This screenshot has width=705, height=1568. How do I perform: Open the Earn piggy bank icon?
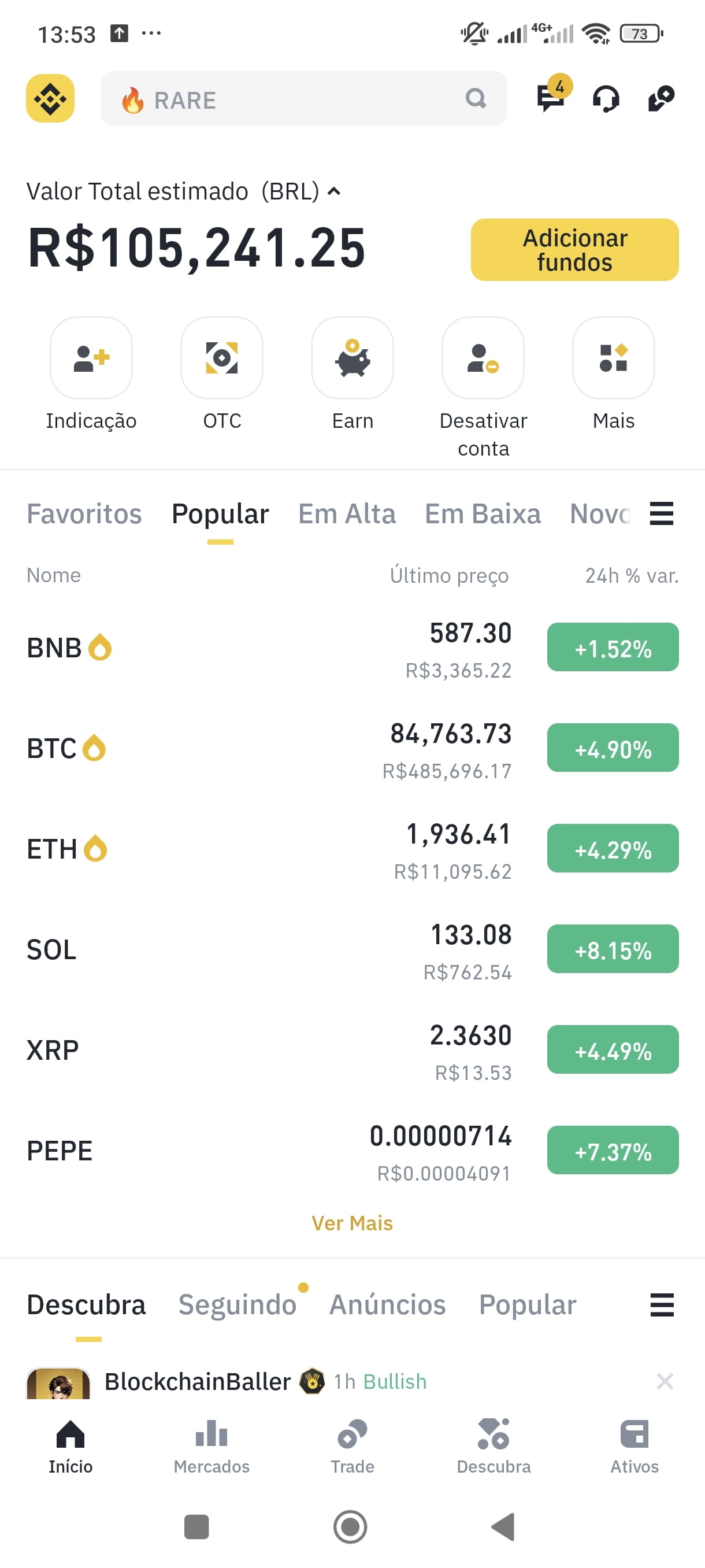[x=352, y=358]
